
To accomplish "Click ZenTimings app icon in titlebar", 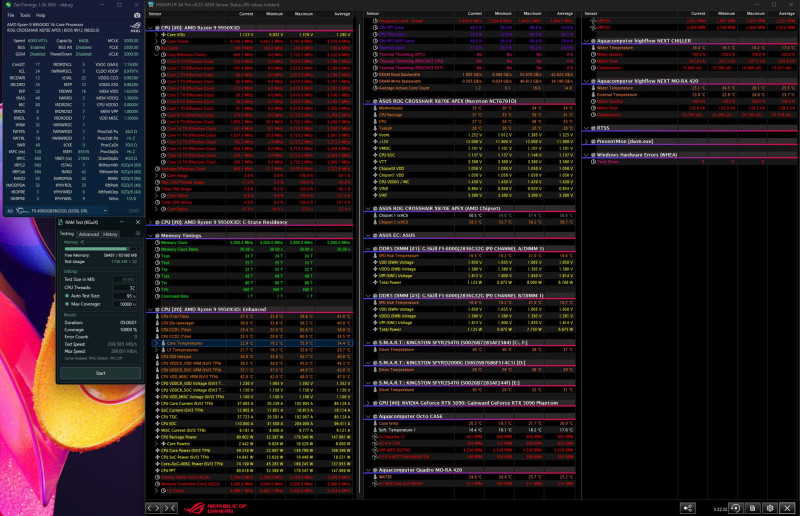I will point(8,5).
